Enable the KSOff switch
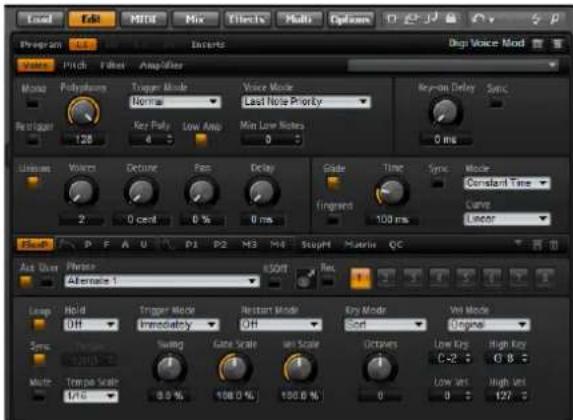 (x=274, y=283)
